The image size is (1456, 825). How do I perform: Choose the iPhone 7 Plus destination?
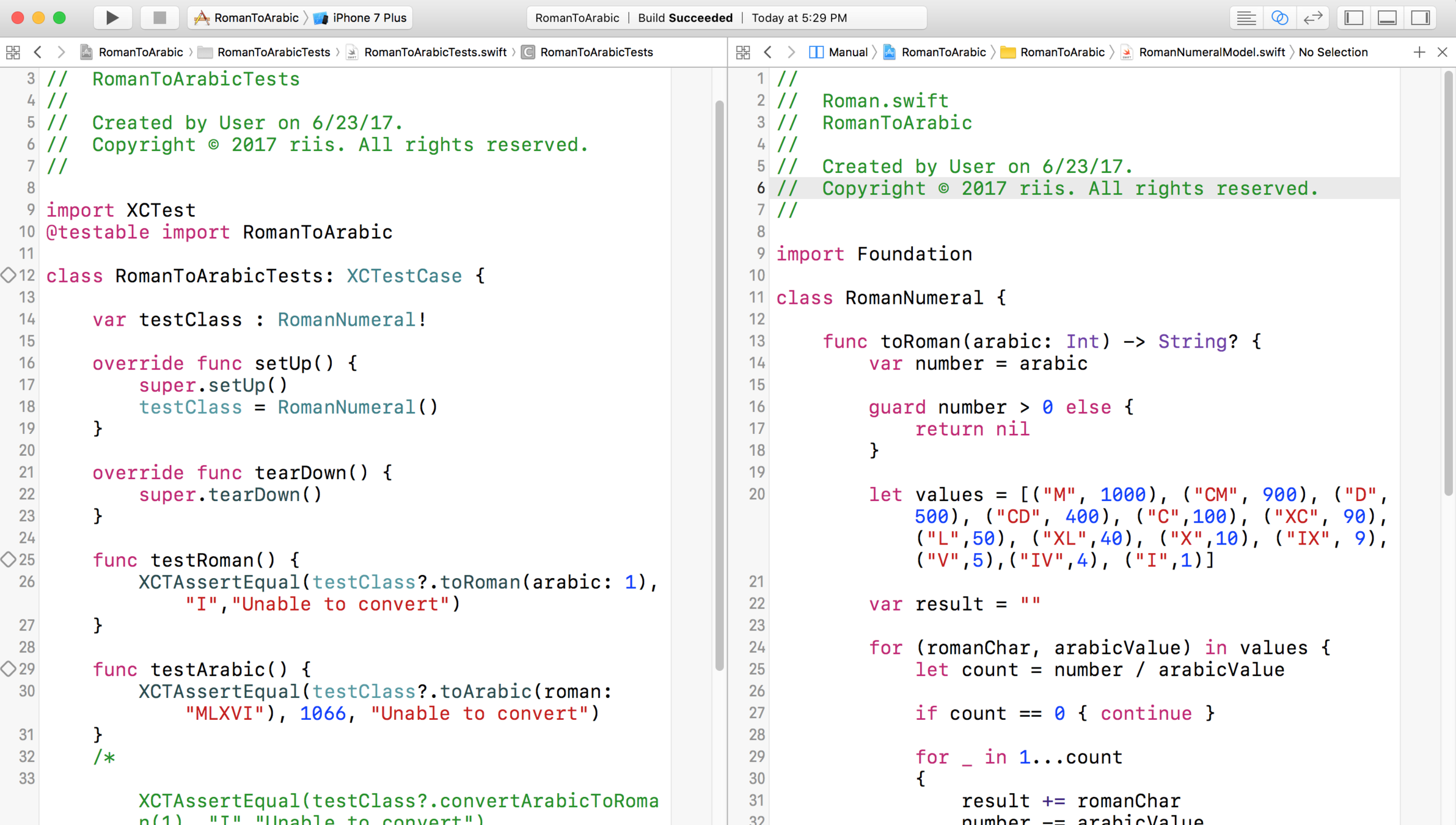(368, 18)
